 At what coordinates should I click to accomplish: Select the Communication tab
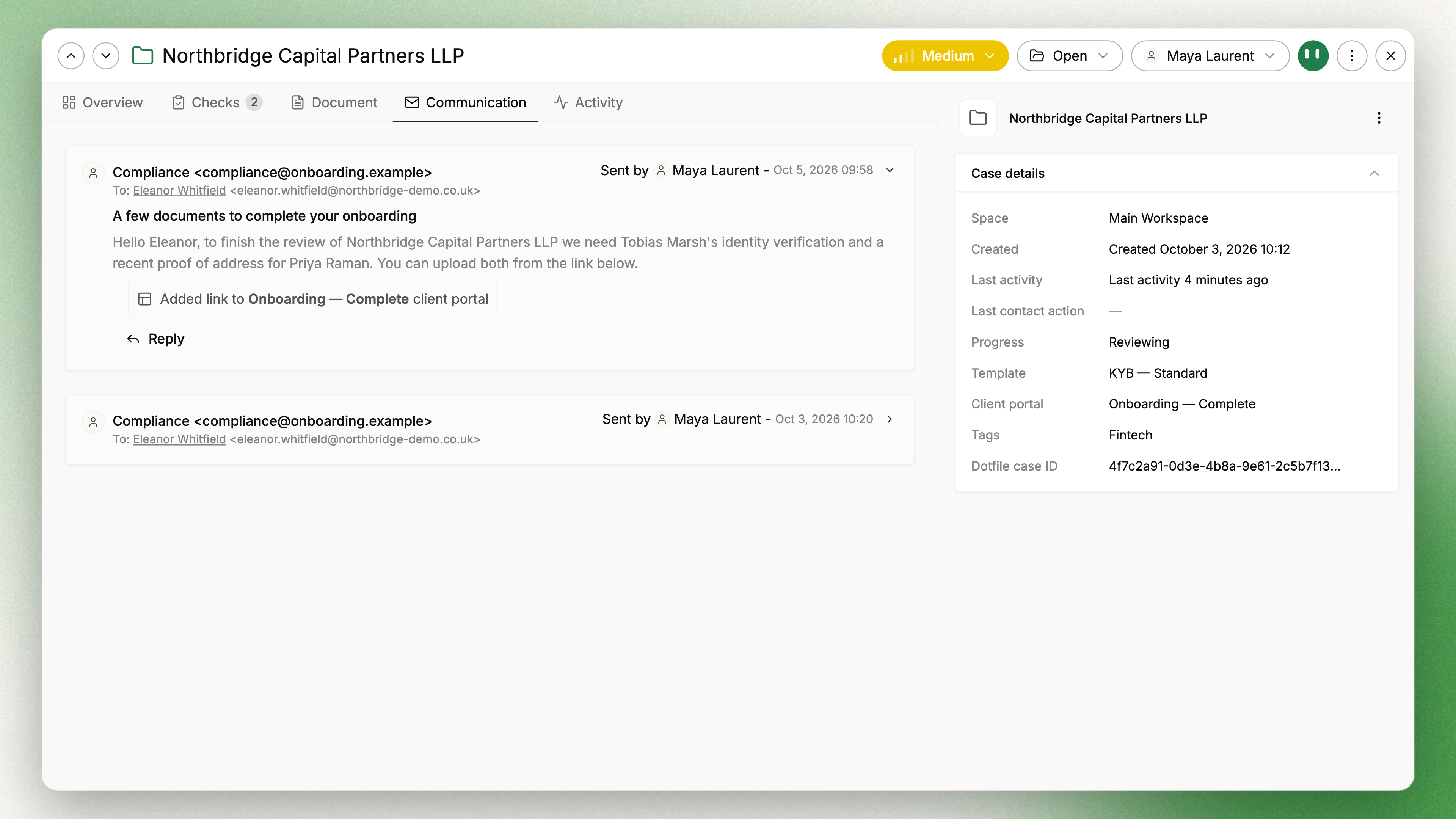click(465, 102)
